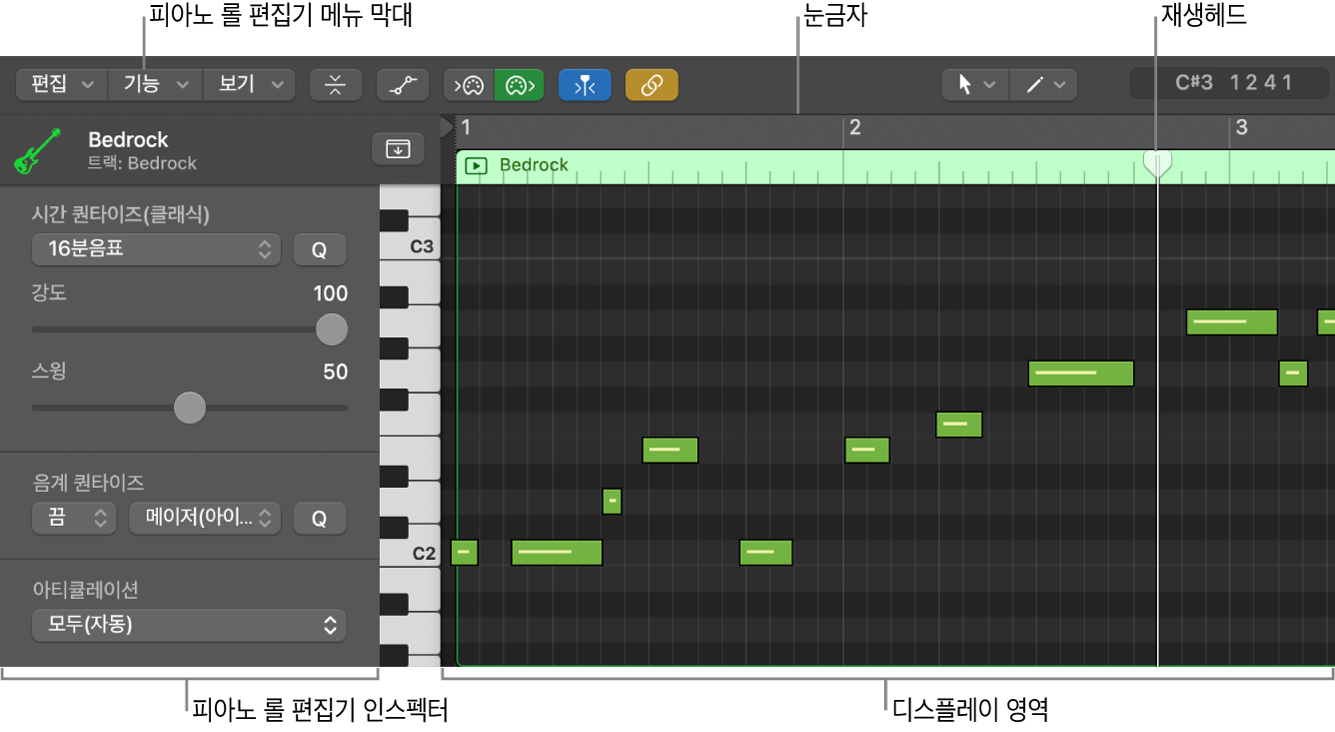Viewport: 1335px width, 732px height.
Task: Open the 메이저 scale type dropdown
Action: [205, 518]
